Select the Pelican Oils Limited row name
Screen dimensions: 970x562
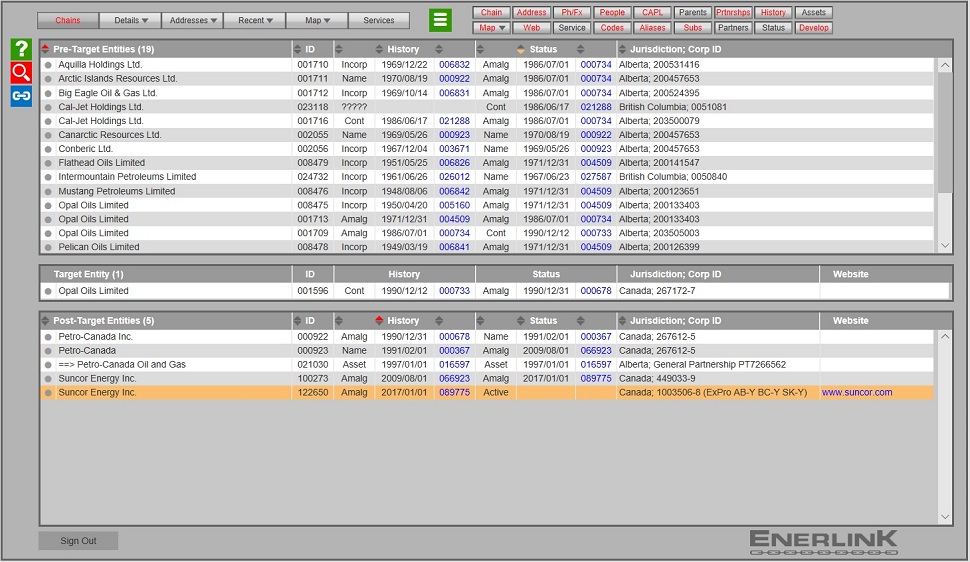tap(99, 247)
